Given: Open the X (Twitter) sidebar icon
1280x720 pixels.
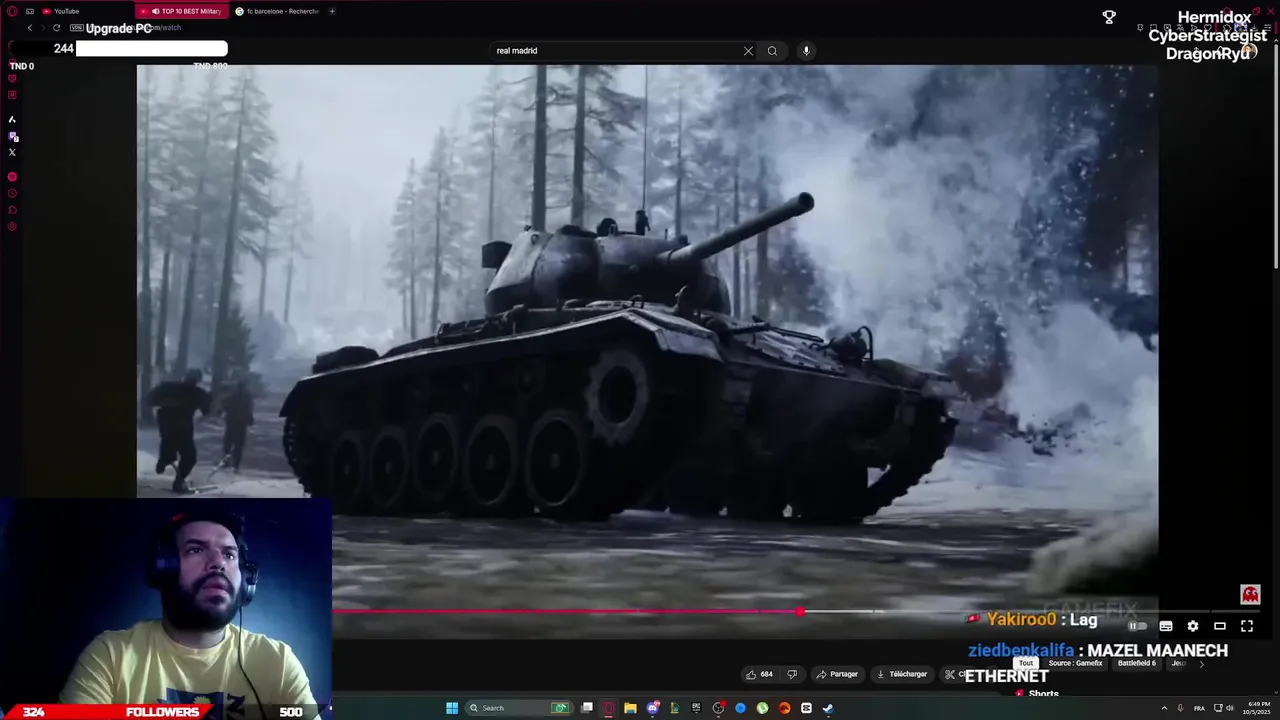Looking at the screenshot, I should tap(12, 152).
